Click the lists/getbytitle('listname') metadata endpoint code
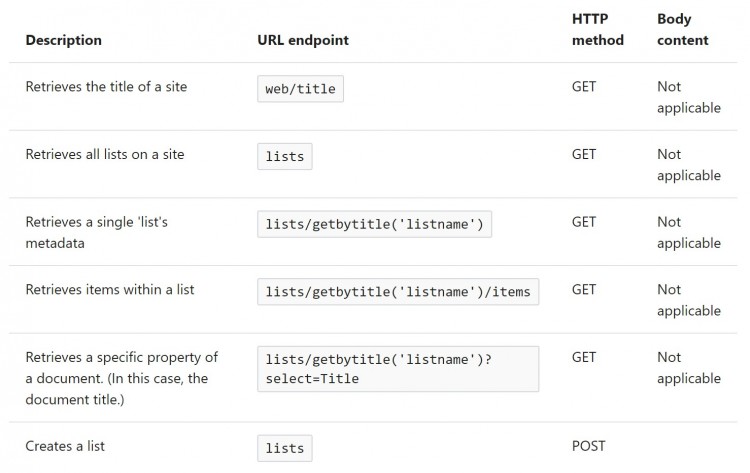 [x=375, y=224]
